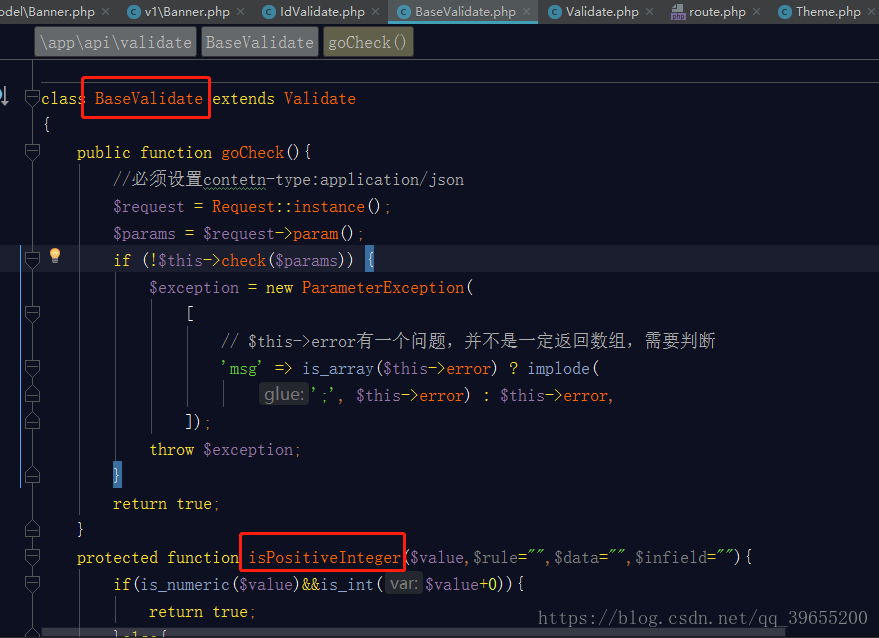The image size is (879, 638).
Task: Click goCheck in the function declaration
Action: [252, 152]
